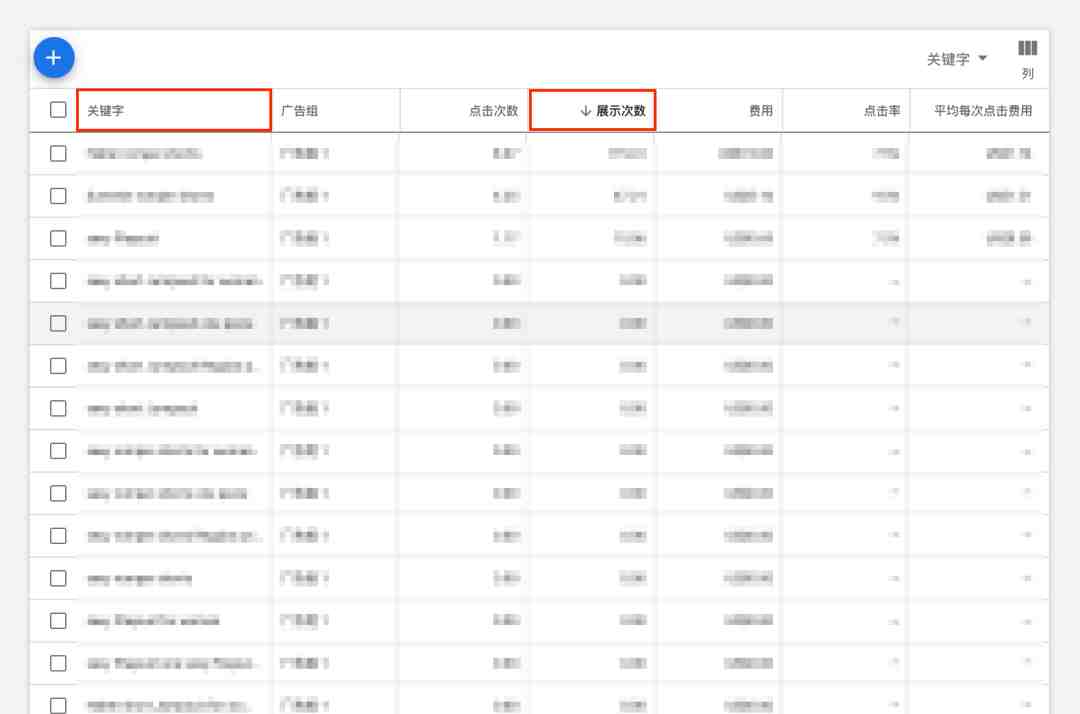Screen dimensions: 1080x714
Task: Open the 关键字 dropdown at top right
Action: [956, 59]
